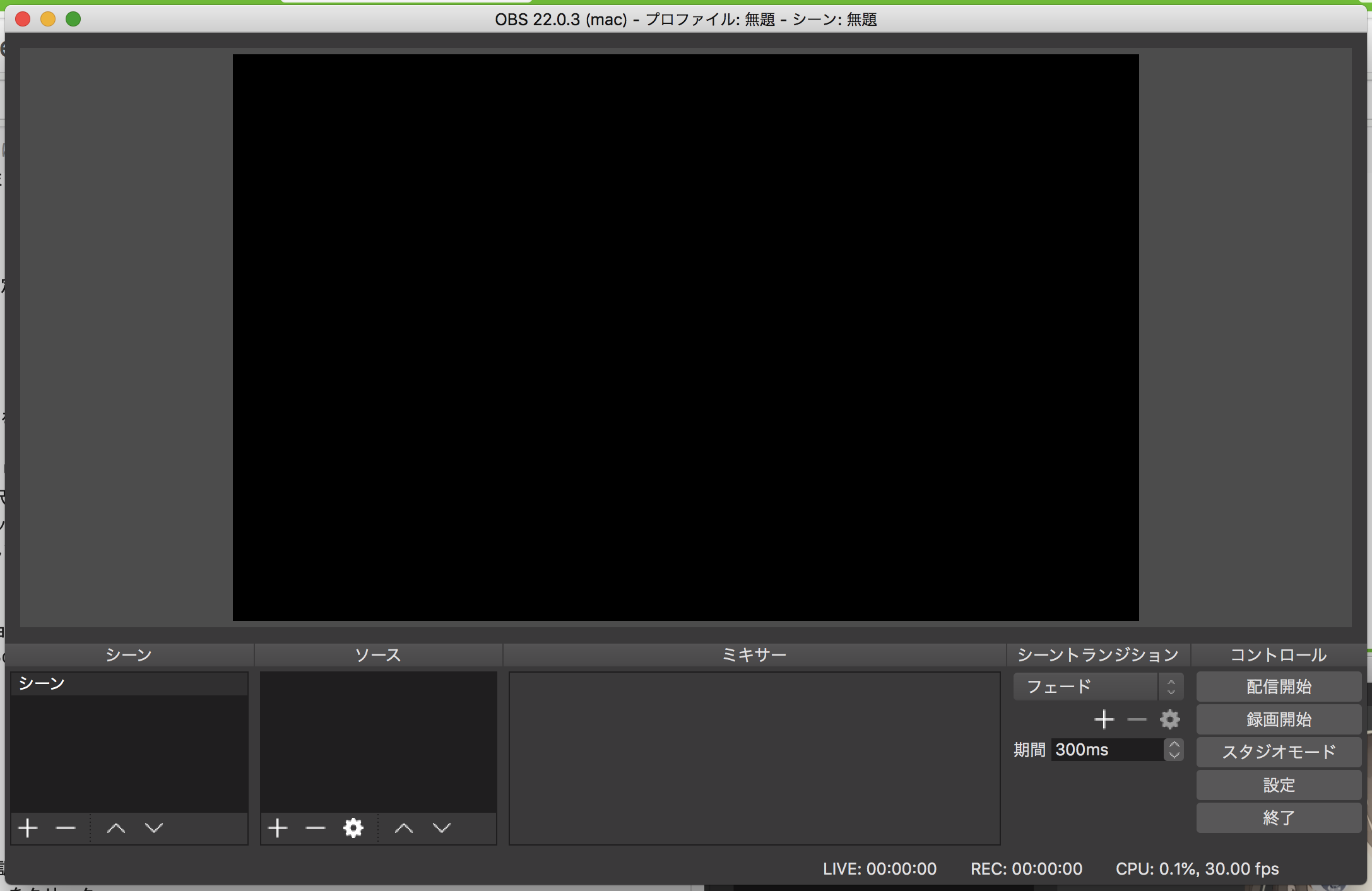Start streaming with 配信開始 button
1372x891 pixels.
(1279, 687)
